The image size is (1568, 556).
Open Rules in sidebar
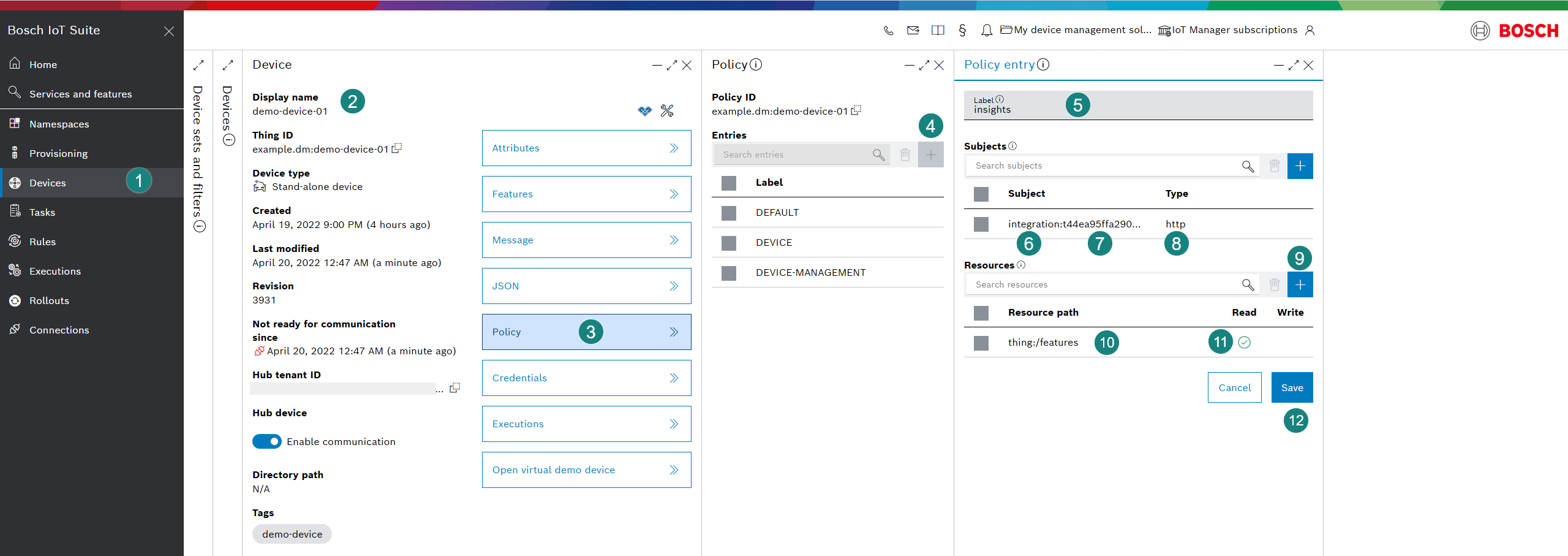92,242
